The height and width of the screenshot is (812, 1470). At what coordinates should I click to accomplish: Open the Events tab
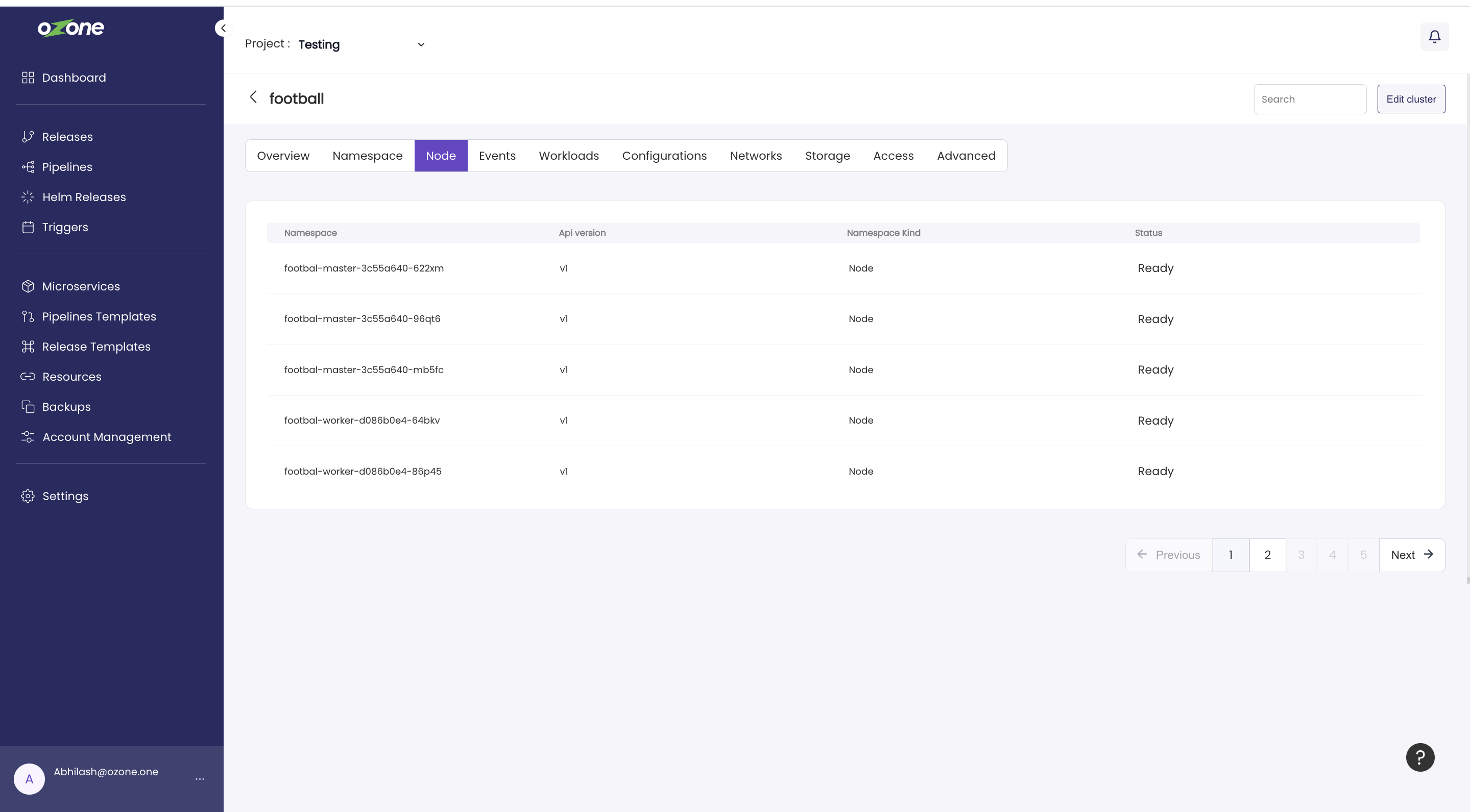(x=497, y=156)
